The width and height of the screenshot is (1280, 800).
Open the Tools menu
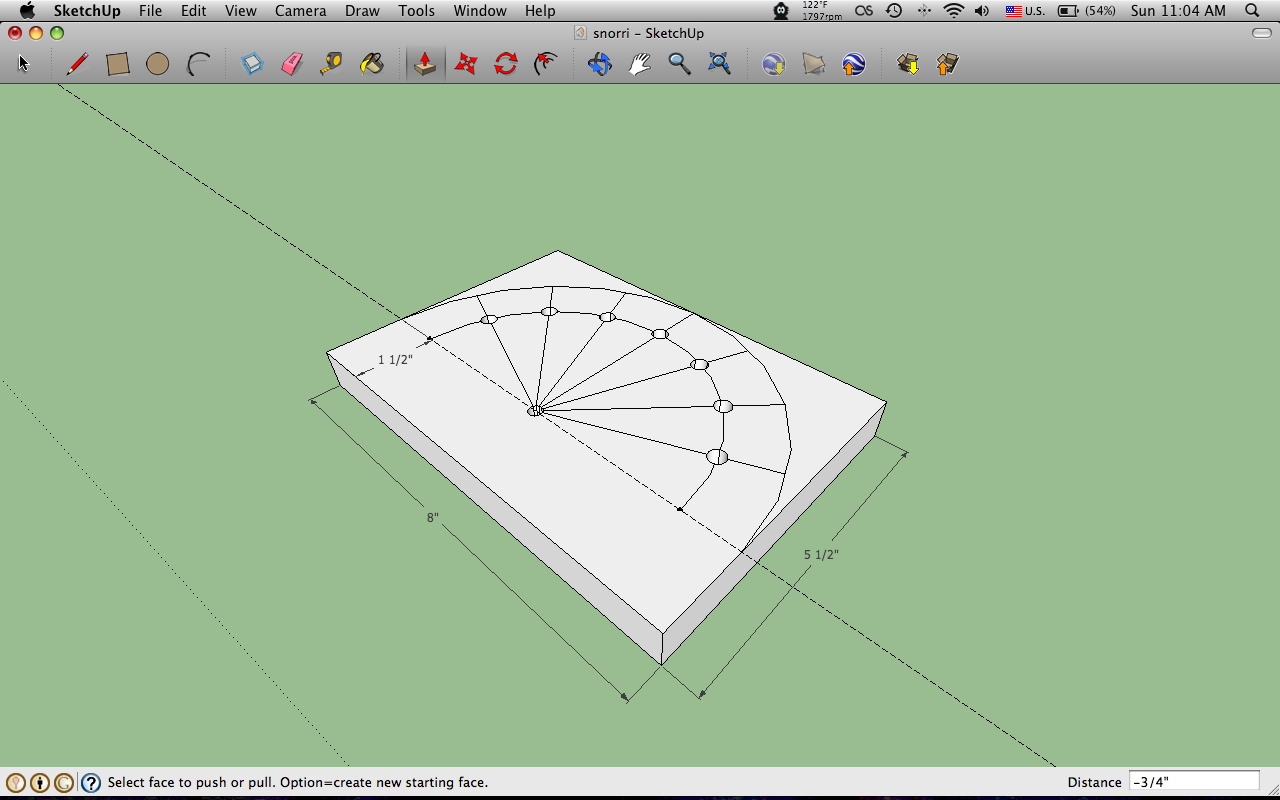(416, 11)
